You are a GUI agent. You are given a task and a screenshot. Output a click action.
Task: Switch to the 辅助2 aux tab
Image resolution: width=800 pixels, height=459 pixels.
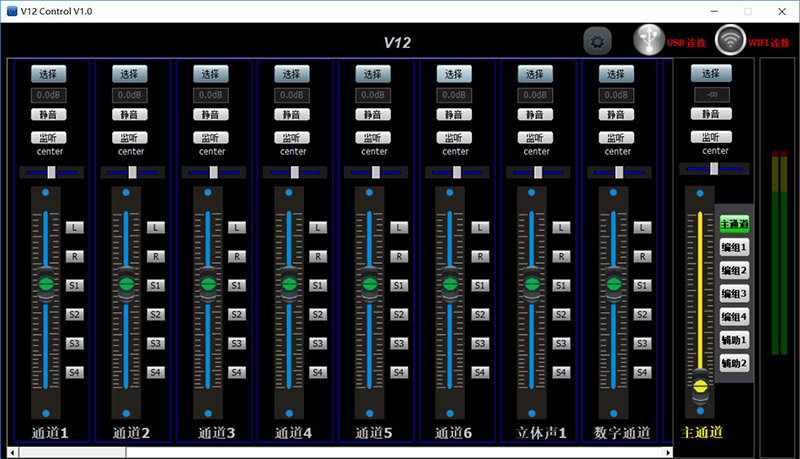734,362
